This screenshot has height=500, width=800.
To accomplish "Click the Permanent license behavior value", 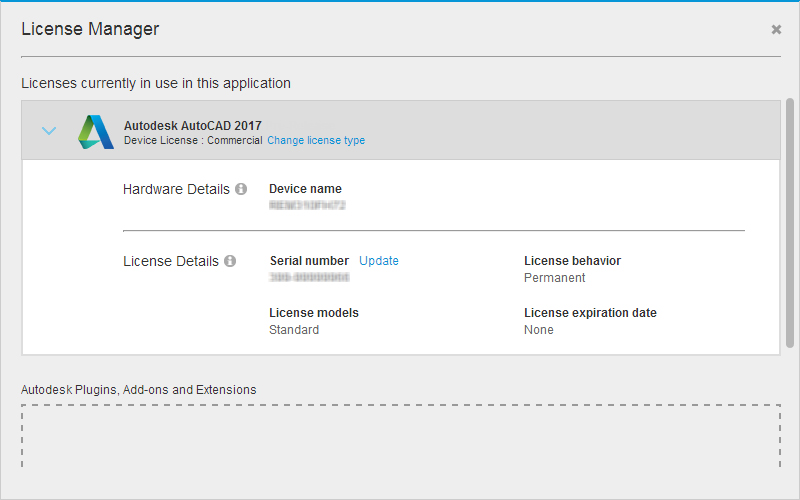I will tap(555, 278).
